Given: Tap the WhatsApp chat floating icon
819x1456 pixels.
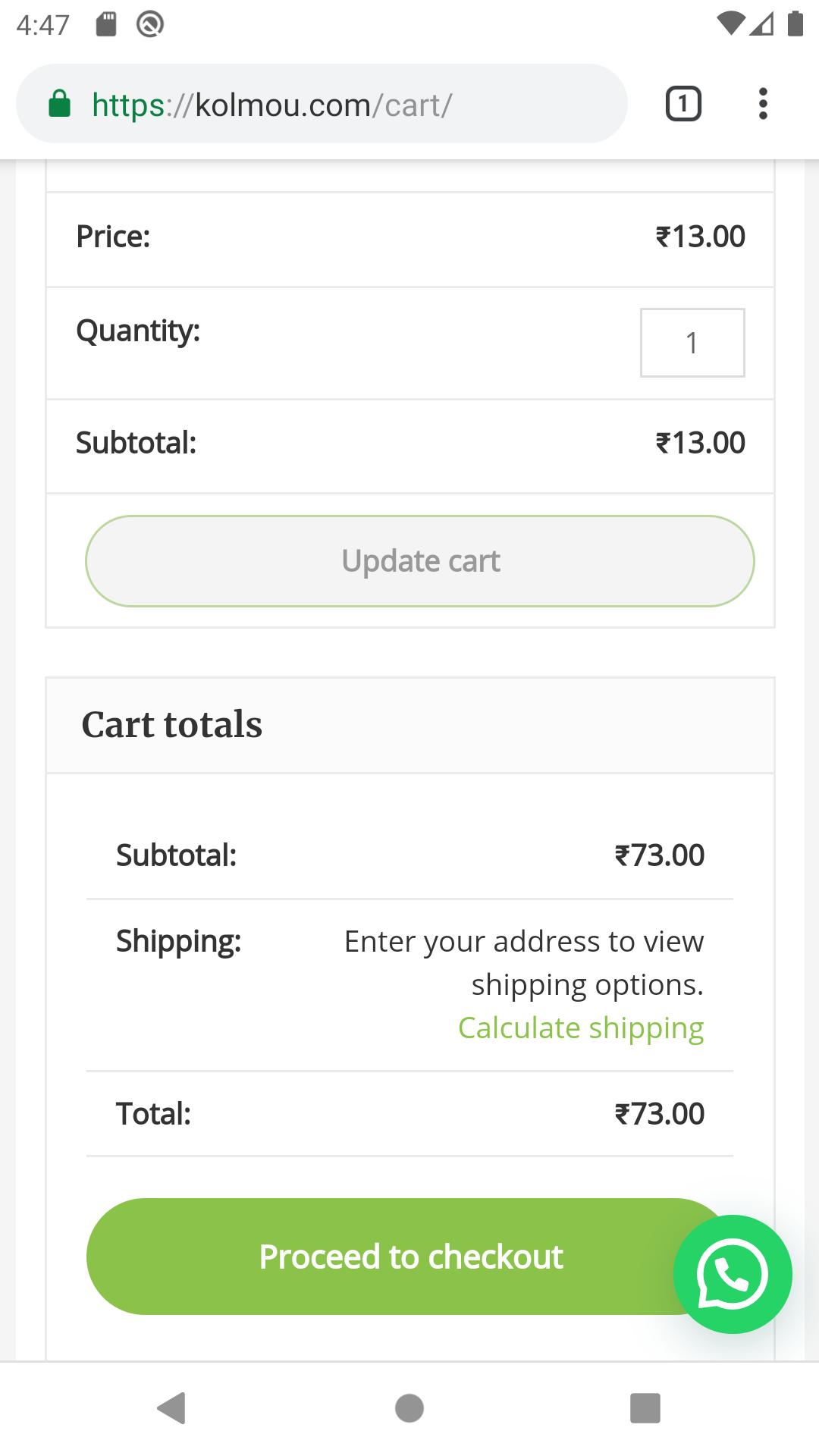Looking at the screenshot, I should [x=733, y=1274].
